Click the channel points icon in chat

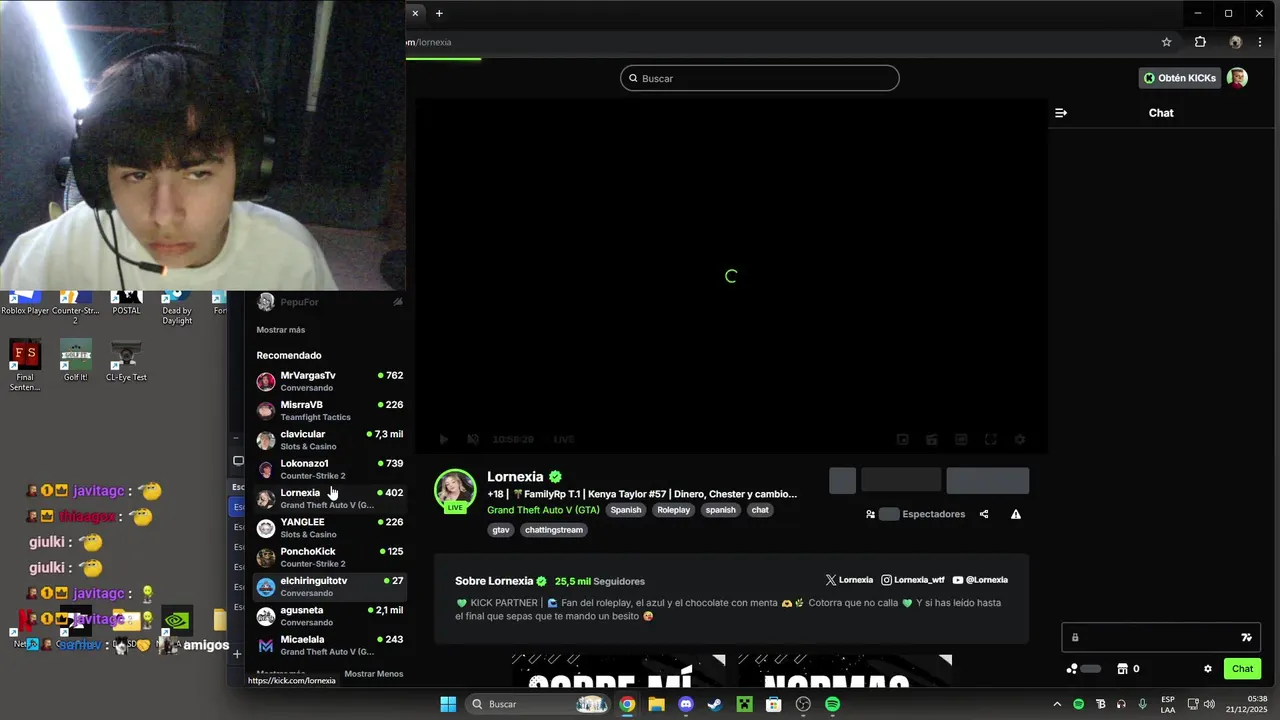[x=1072, y=669]
